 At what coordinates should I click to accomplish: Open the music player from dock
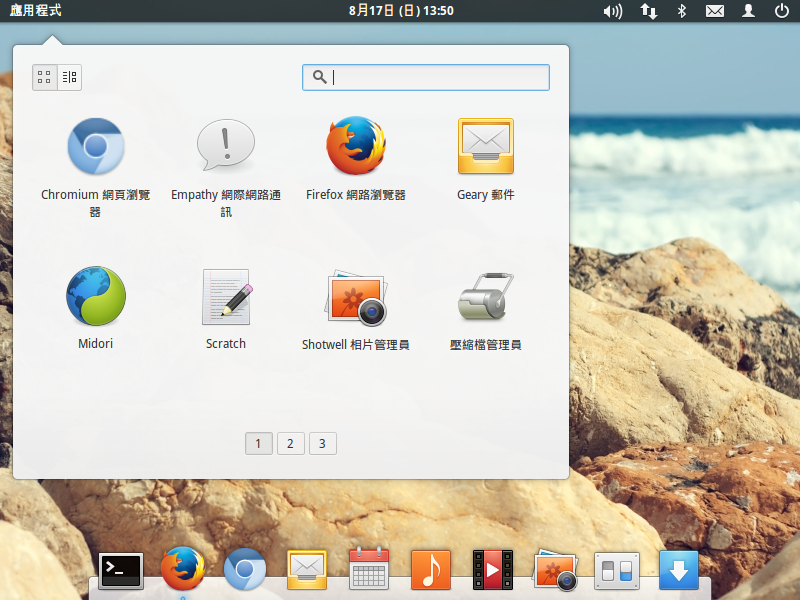coord(431,569)
